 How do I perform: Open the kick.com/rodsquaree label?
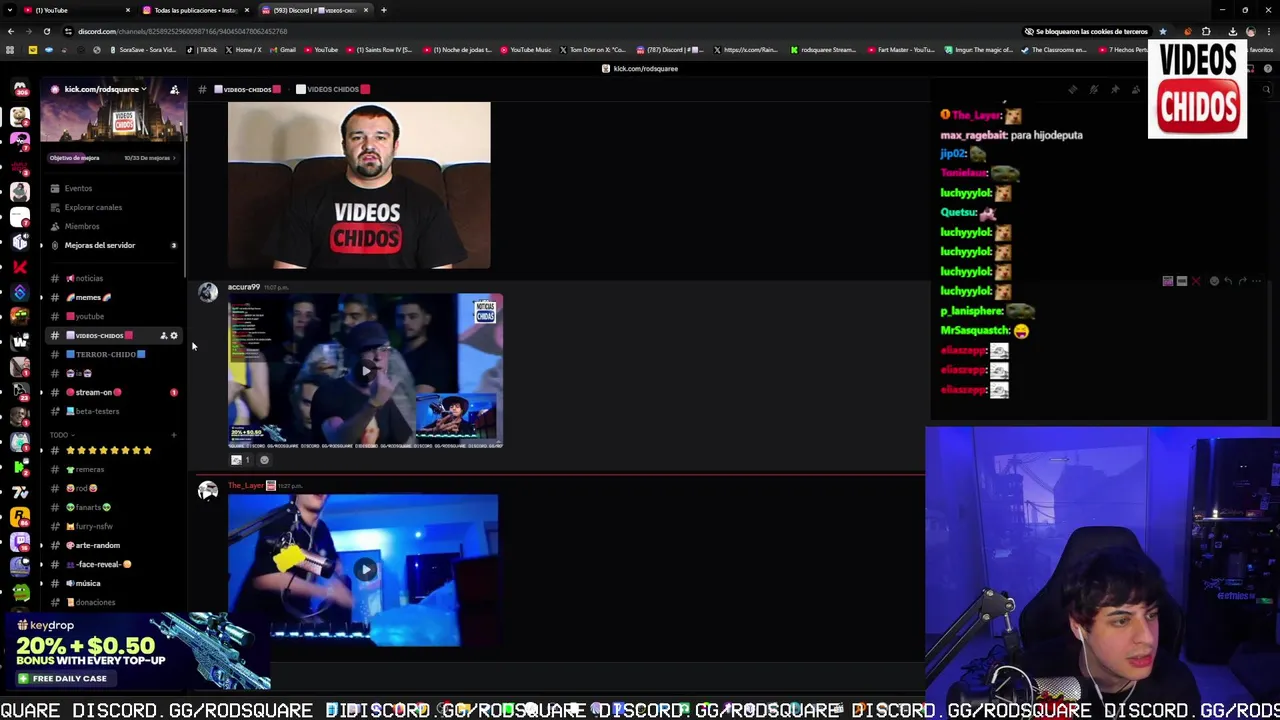(640, 68)
